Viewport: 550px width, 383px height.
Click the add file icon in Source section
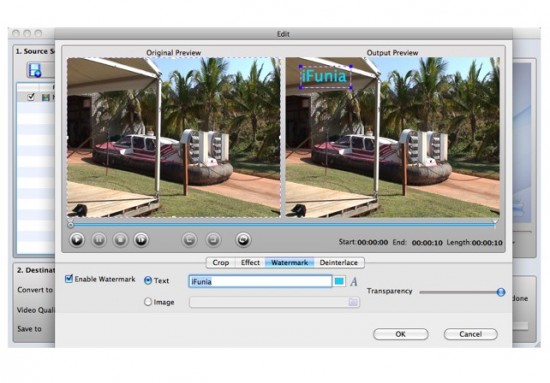35,70
